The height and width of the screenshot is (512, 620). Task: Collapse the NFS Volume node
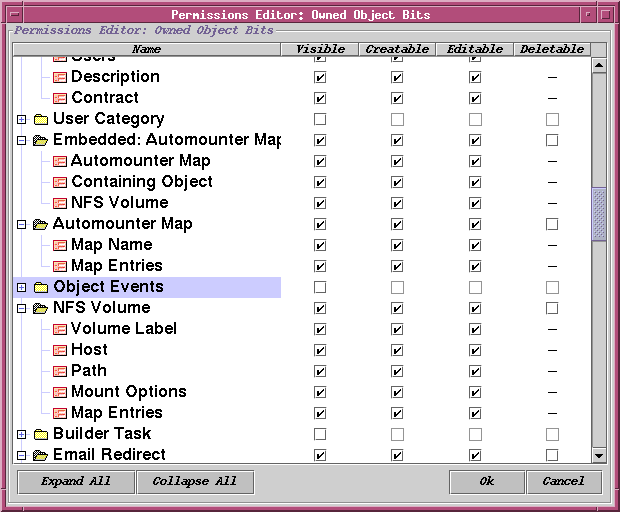[22, 308]
